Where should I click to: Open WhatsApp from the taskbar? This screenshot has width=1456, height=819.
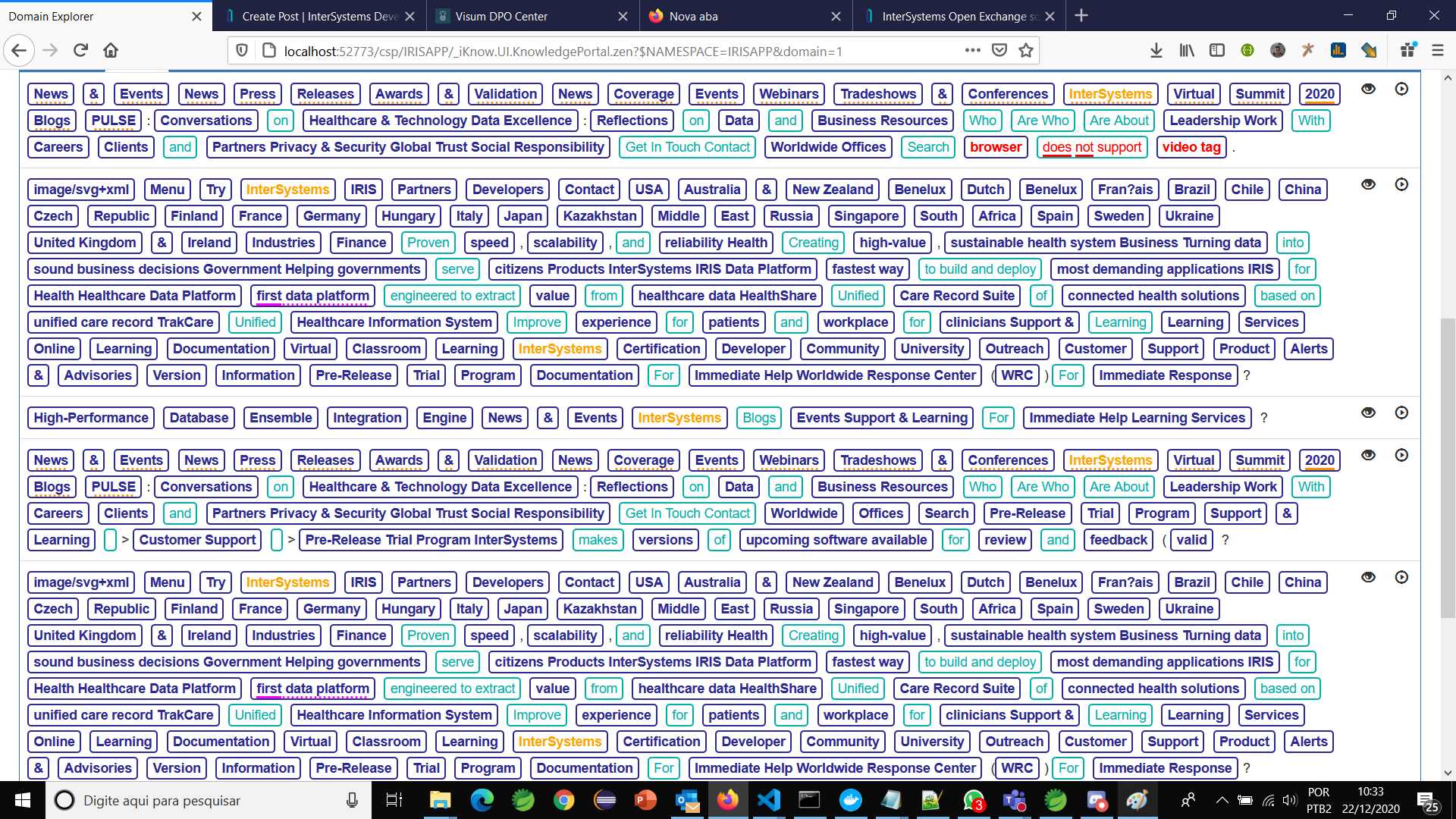(974, 800)
